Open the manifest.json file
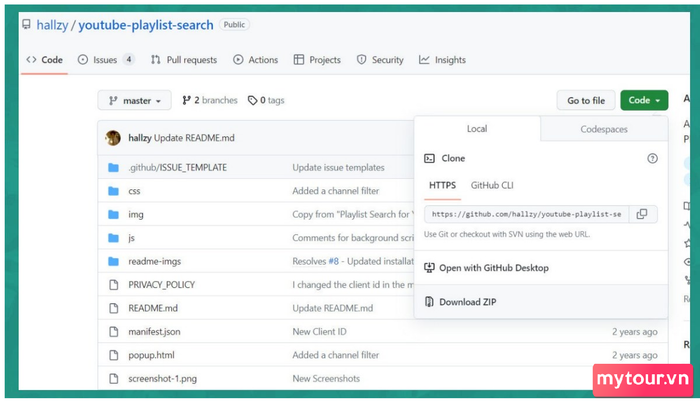700x405 pixels. (154, 332)
